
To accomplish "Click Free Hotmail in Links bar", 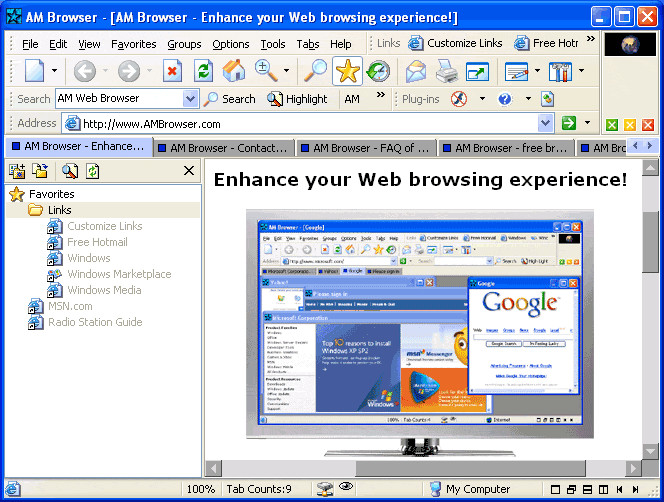I will click(546, 43).
